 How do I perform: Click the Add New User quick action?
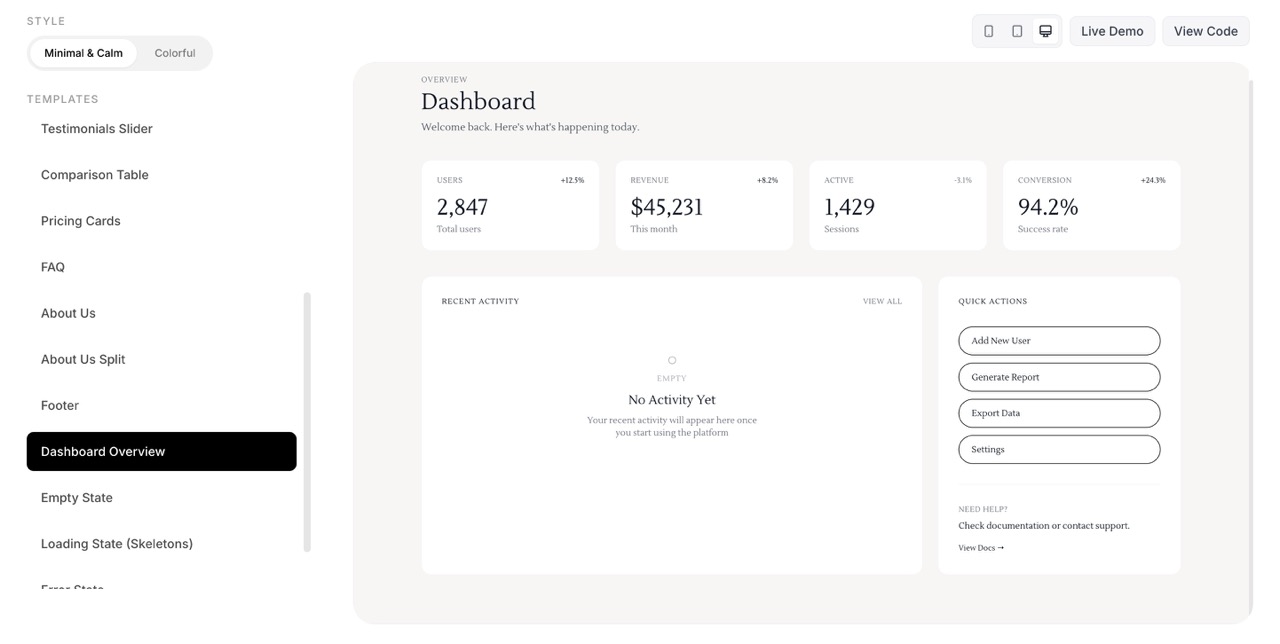pyautogui.click(x=1058, y=340)
